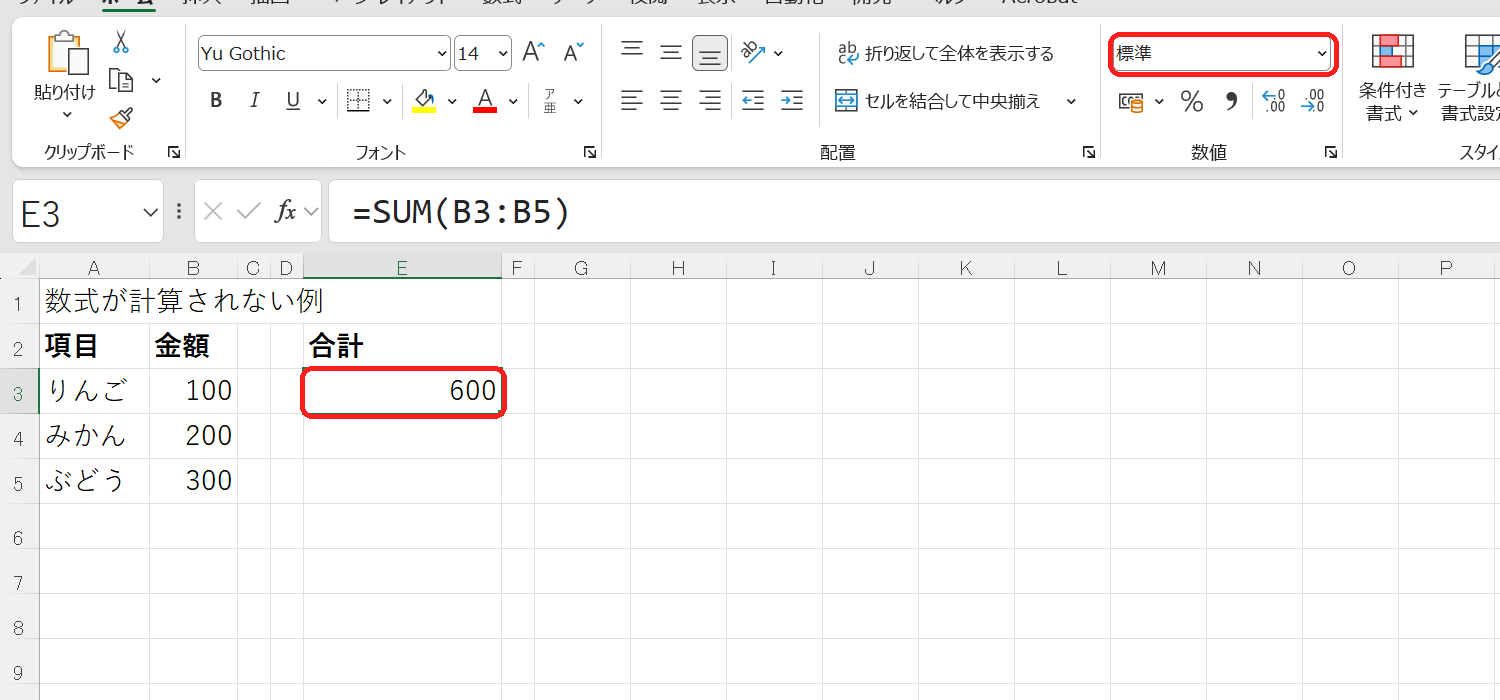Open the merge cells dropdown arrow

point(1071,101)
